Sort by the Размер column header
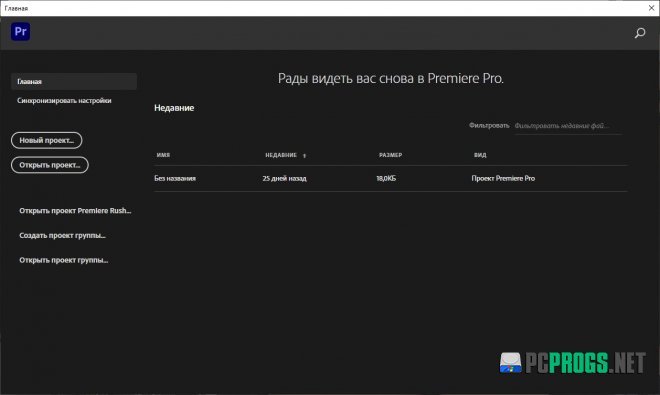Screen dimensions: 660x395 pyautogui.click(x=390, y=155)
